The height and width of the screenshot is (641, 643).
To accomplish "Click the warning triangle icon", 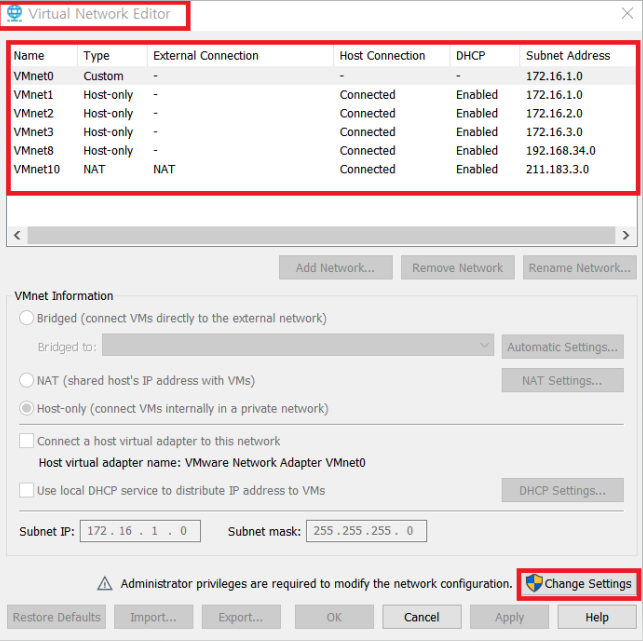I will click(105, 583).
